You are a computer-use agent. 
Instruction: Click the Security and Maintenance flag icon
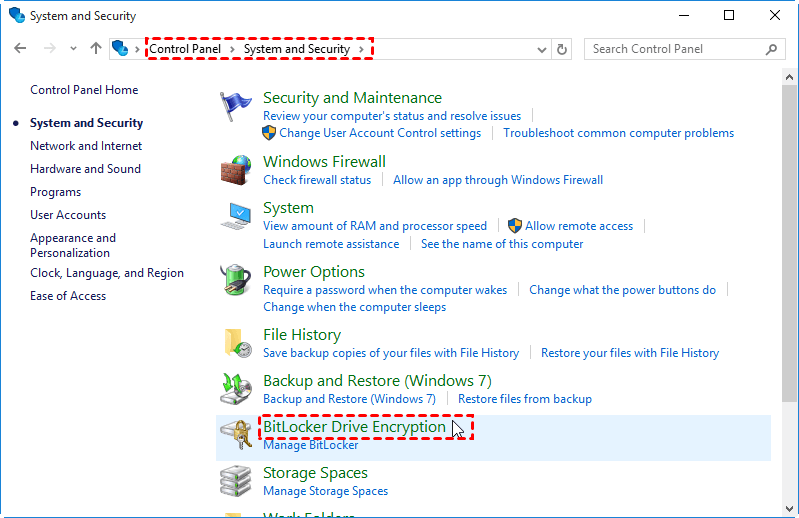236,106
